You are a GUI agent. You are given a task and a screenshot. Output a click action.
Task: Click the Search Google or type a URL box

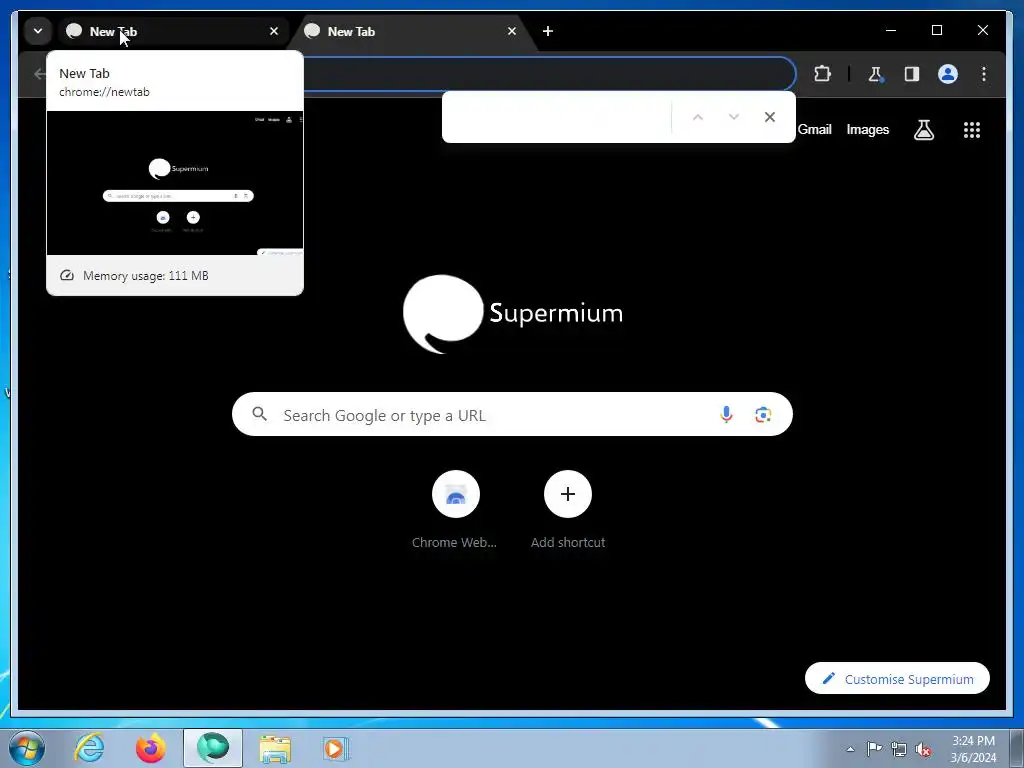(x=512, y=414)
